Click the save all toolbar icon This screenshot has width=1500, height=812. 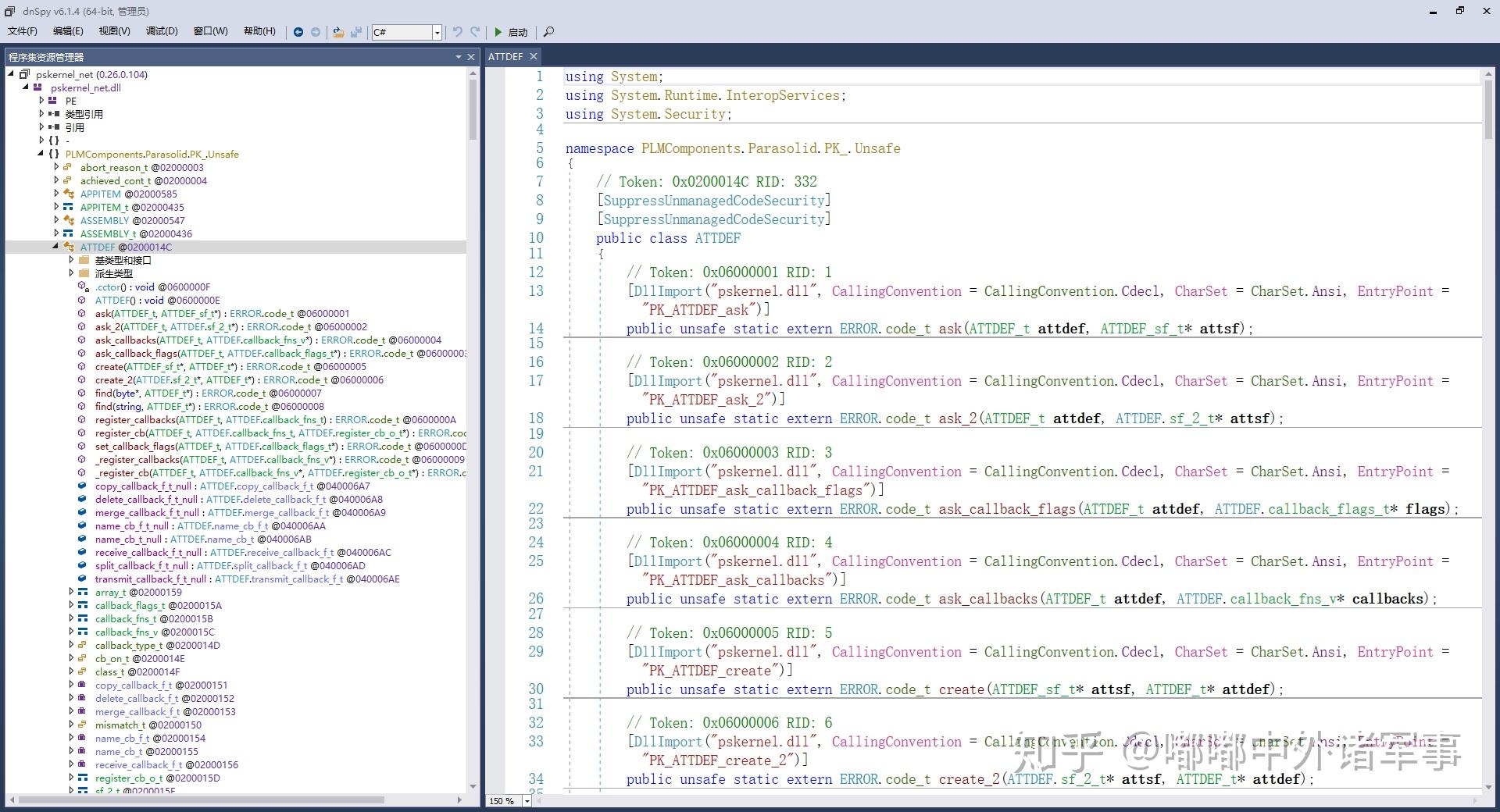pos(356,32)
